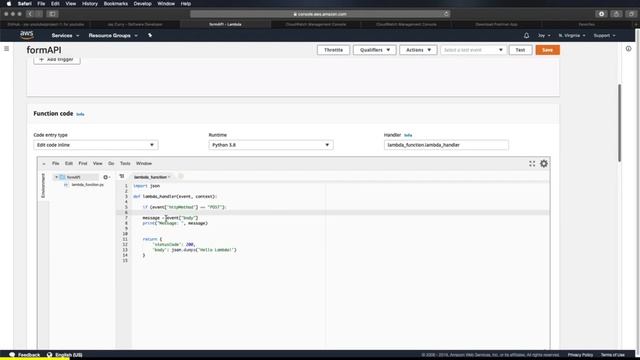Open Function code Info link

(x=80, y=114)
